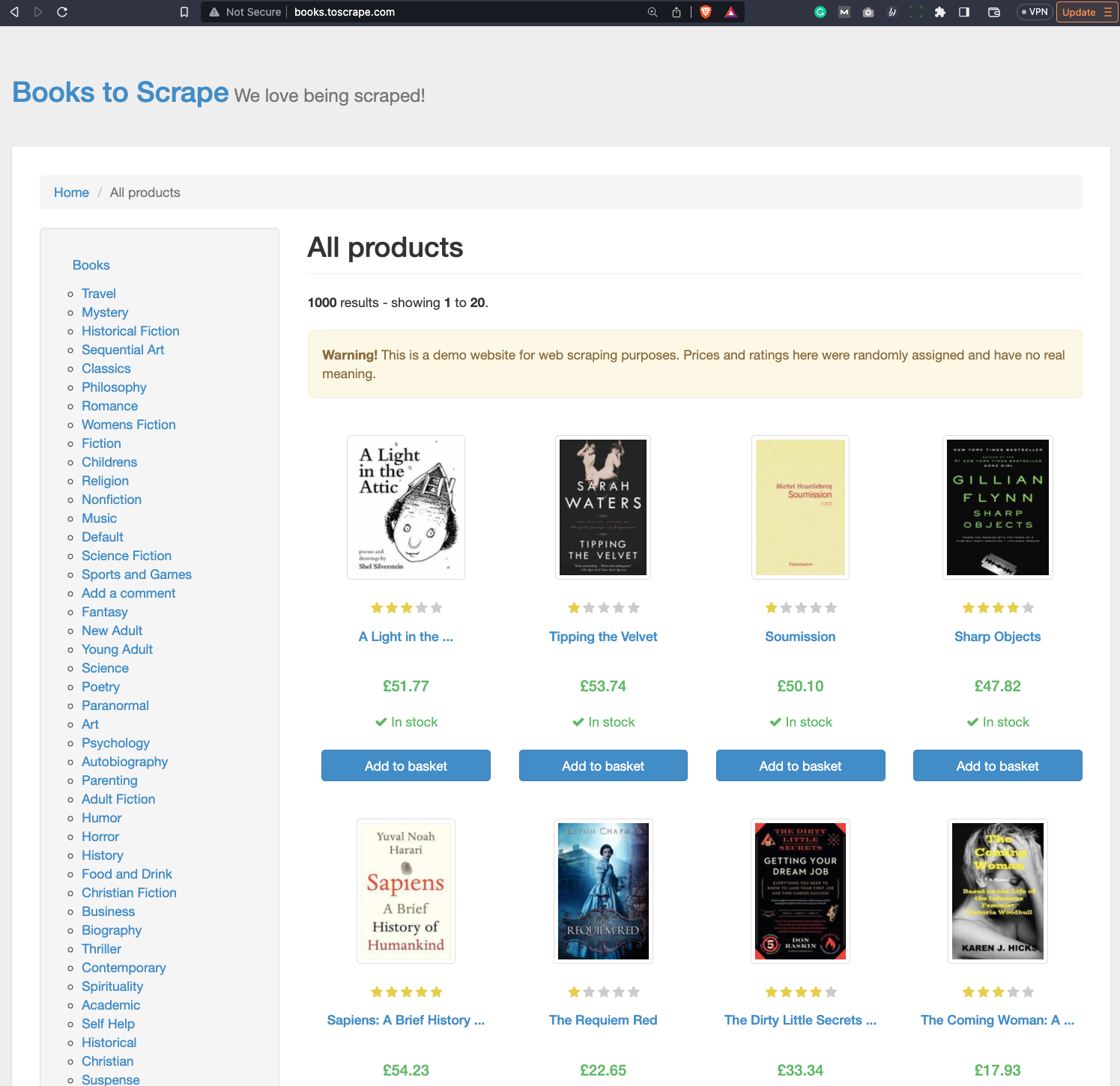Navigate back using the back arrow
Image resolution: width=1120 pixels, height=1086 pixels.
click(14, 12)
